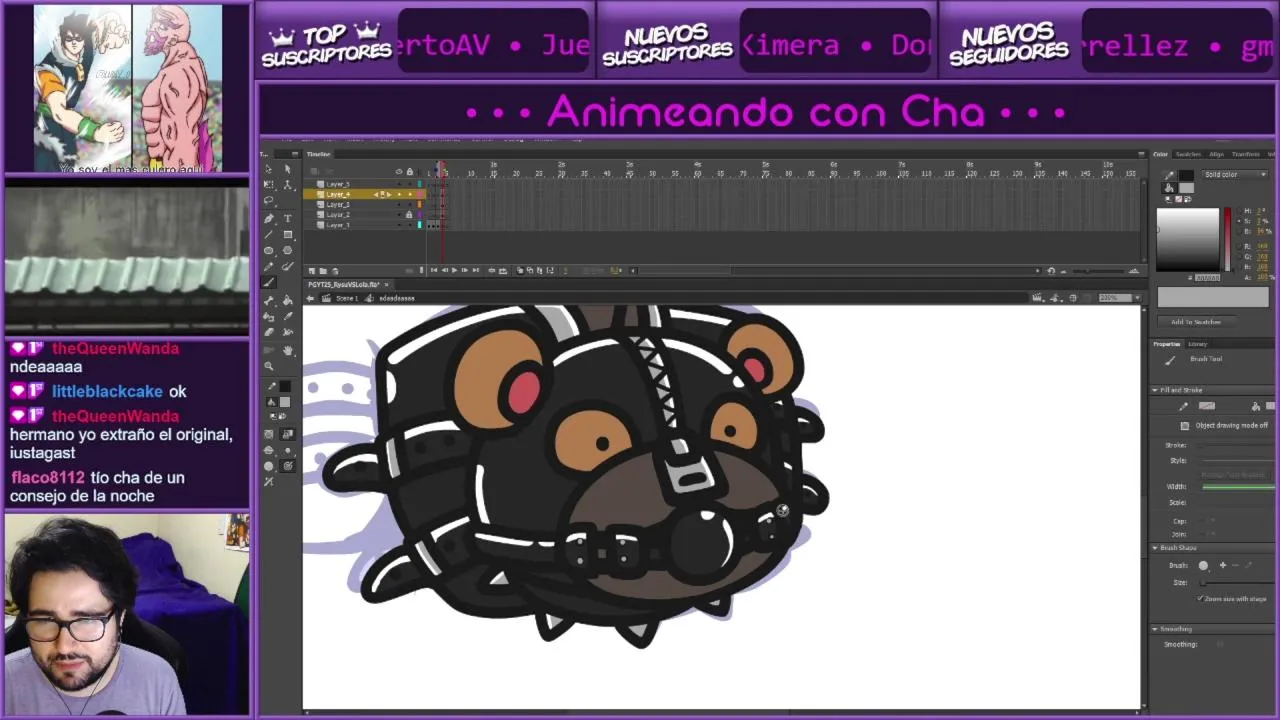Image resolution: width=1280 pixels, height=720 pixels.
Task: Switch to the Transform tab
Action: click(1246, 154)
